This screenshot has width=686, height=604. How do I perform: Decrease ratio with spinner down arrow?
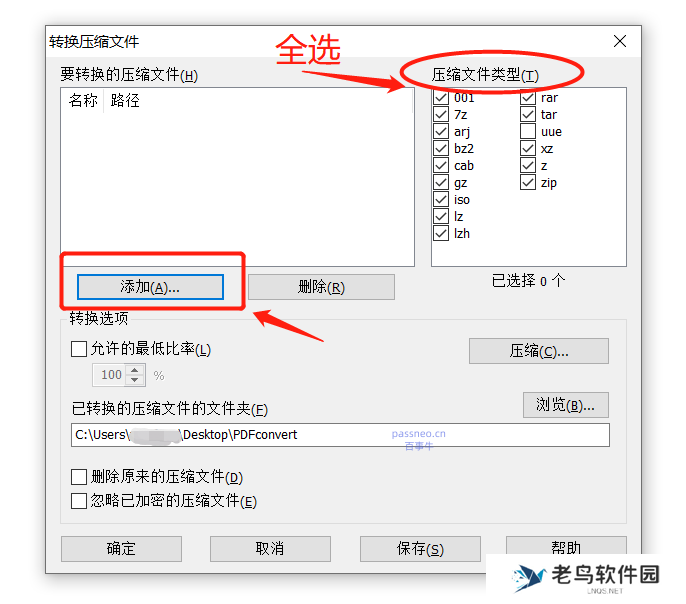coord(135,380)
